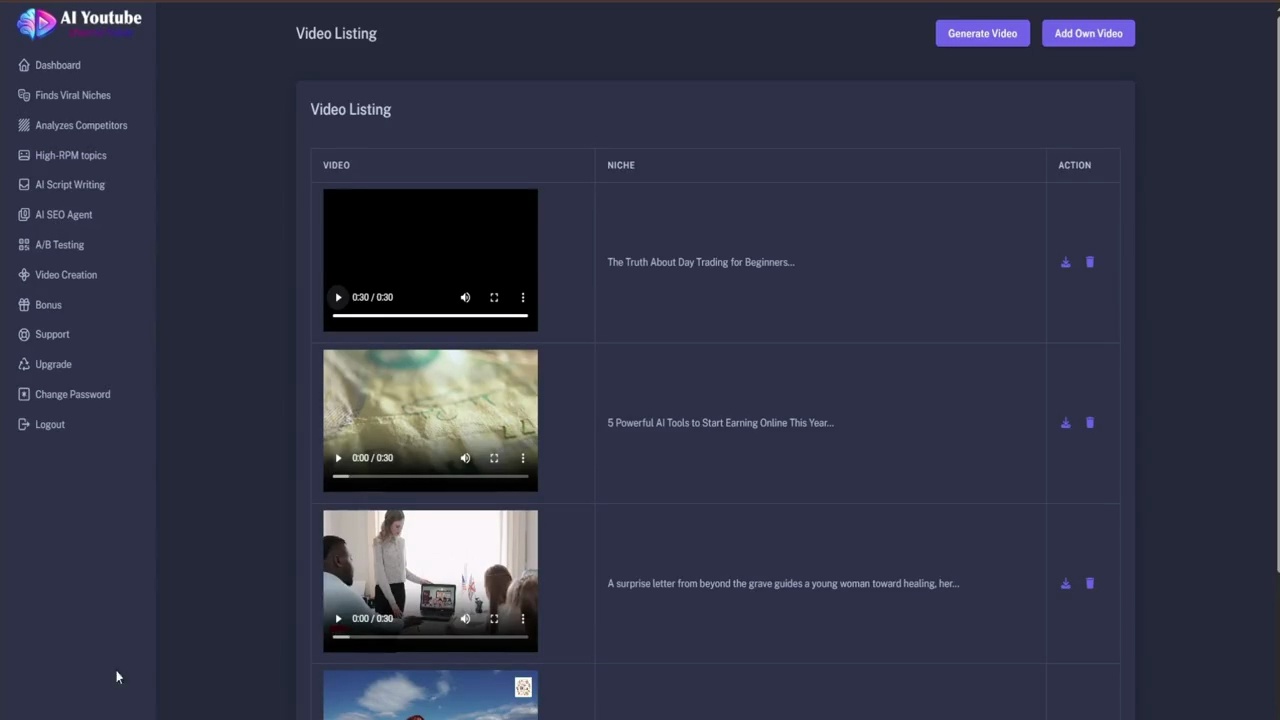The height and width of the screenshot is (720, 1280).
Task: Select the Upgrade link
Action: [53, 365]
